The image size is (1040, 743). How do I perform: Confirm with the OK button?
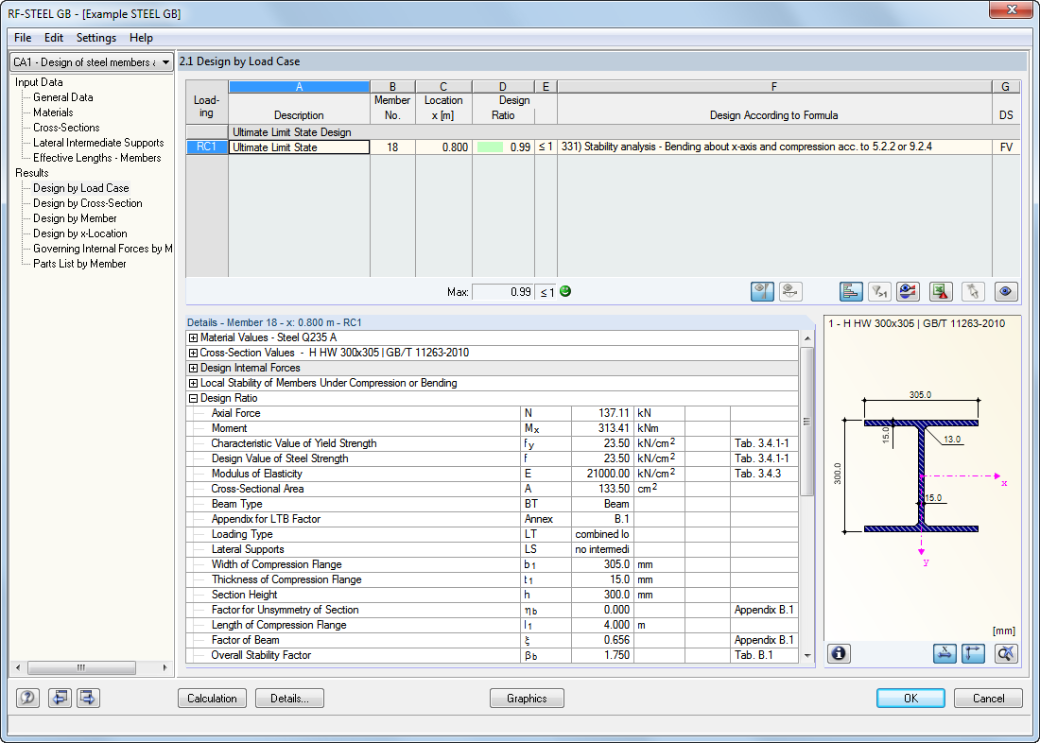[911, 699]
